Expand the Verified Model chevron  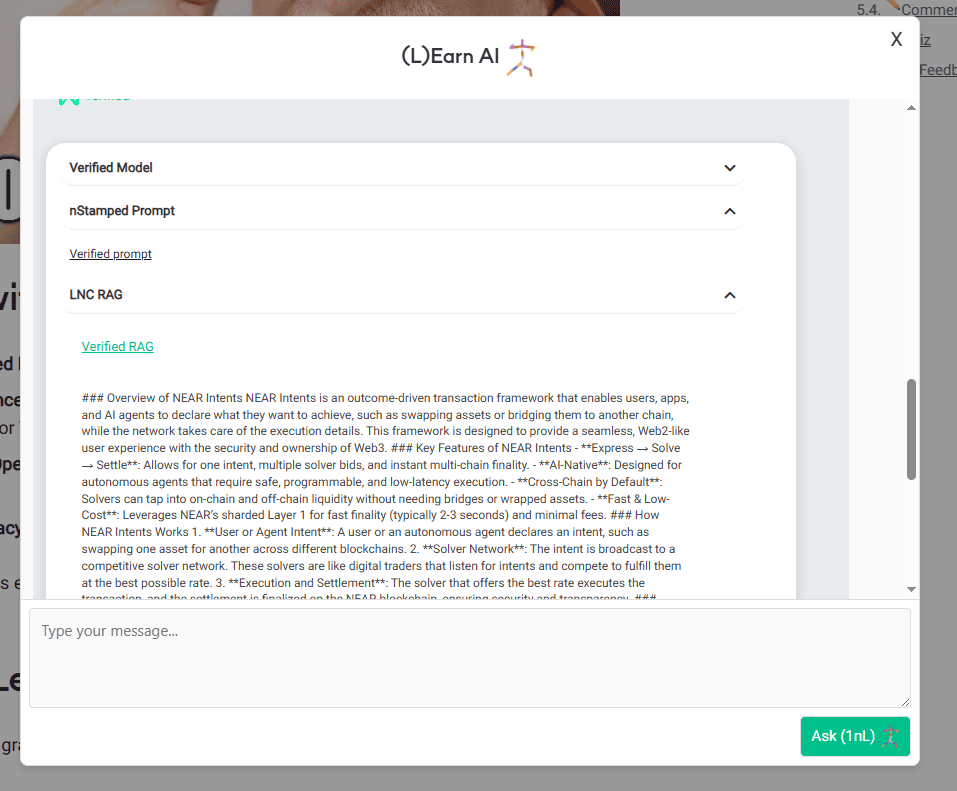[730, 168]
